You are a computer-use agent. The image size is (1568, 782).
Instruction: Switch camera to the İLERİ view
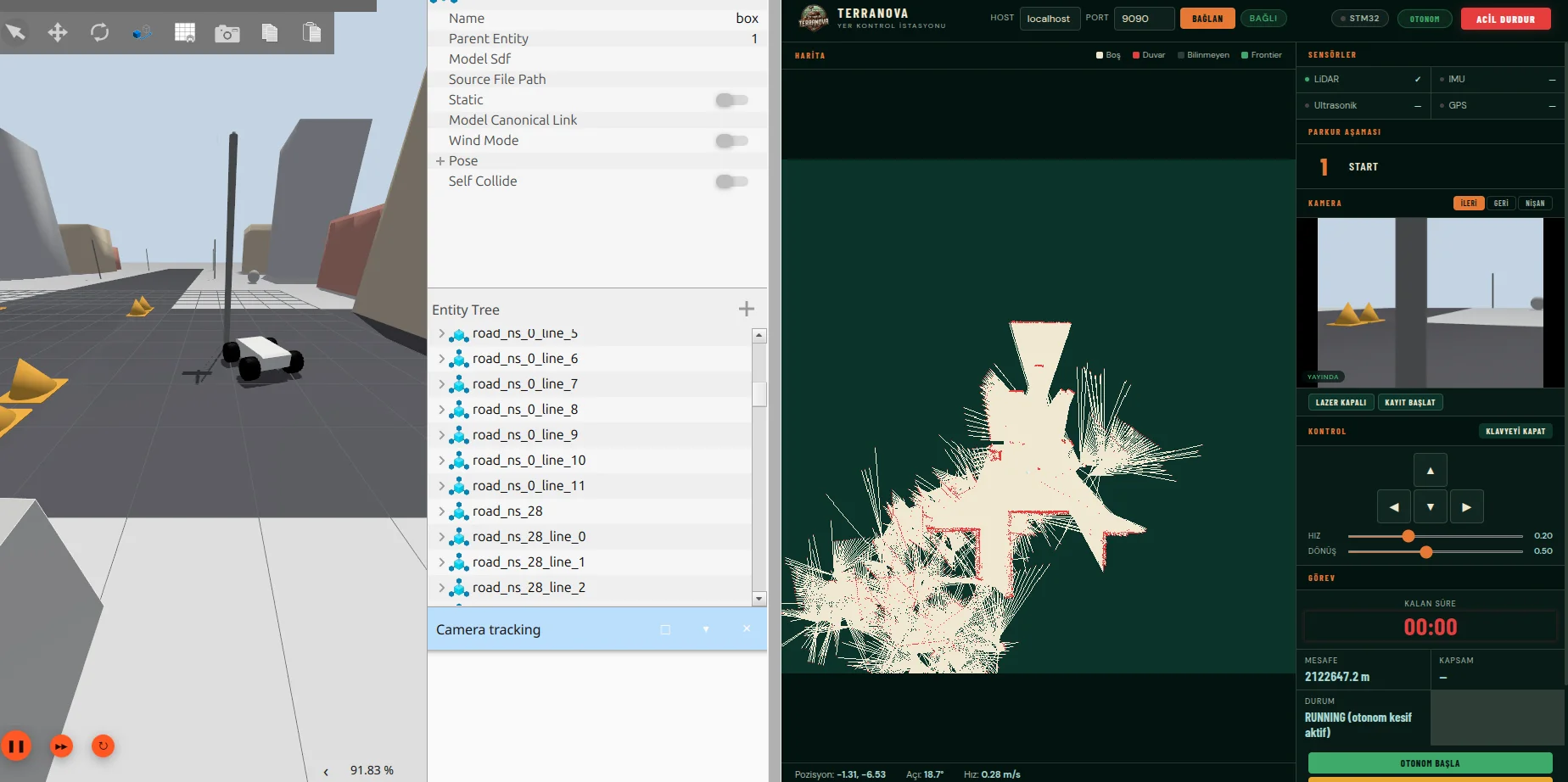(1469, 204)
